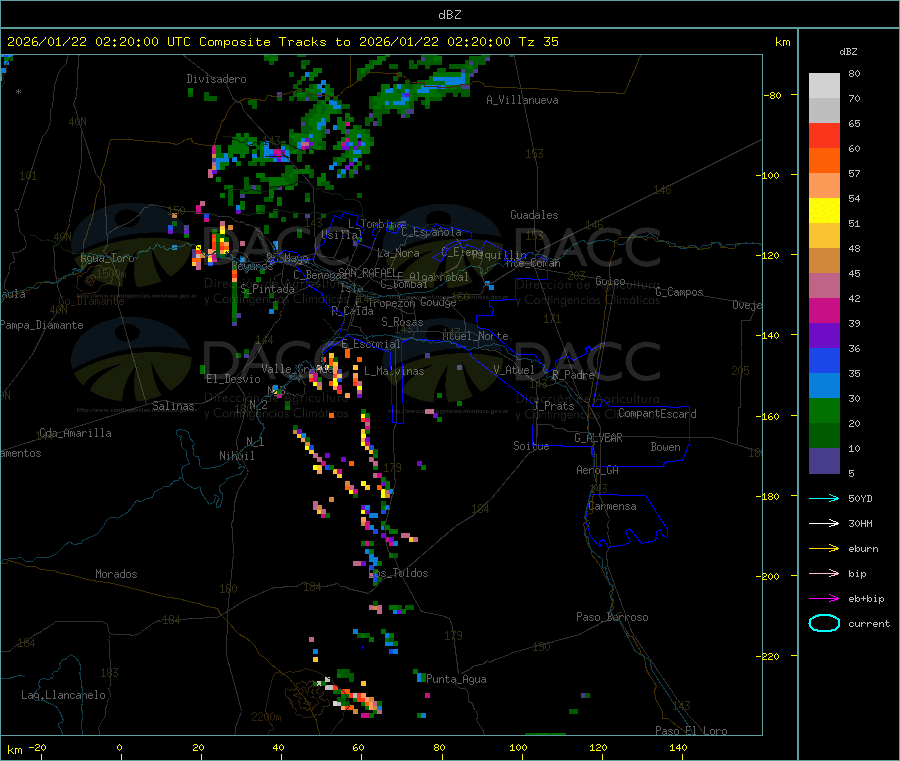Click the 30 dBZ green color swatch
The height and width of the screenshot is (761, 900).
(x=824, y=410)
